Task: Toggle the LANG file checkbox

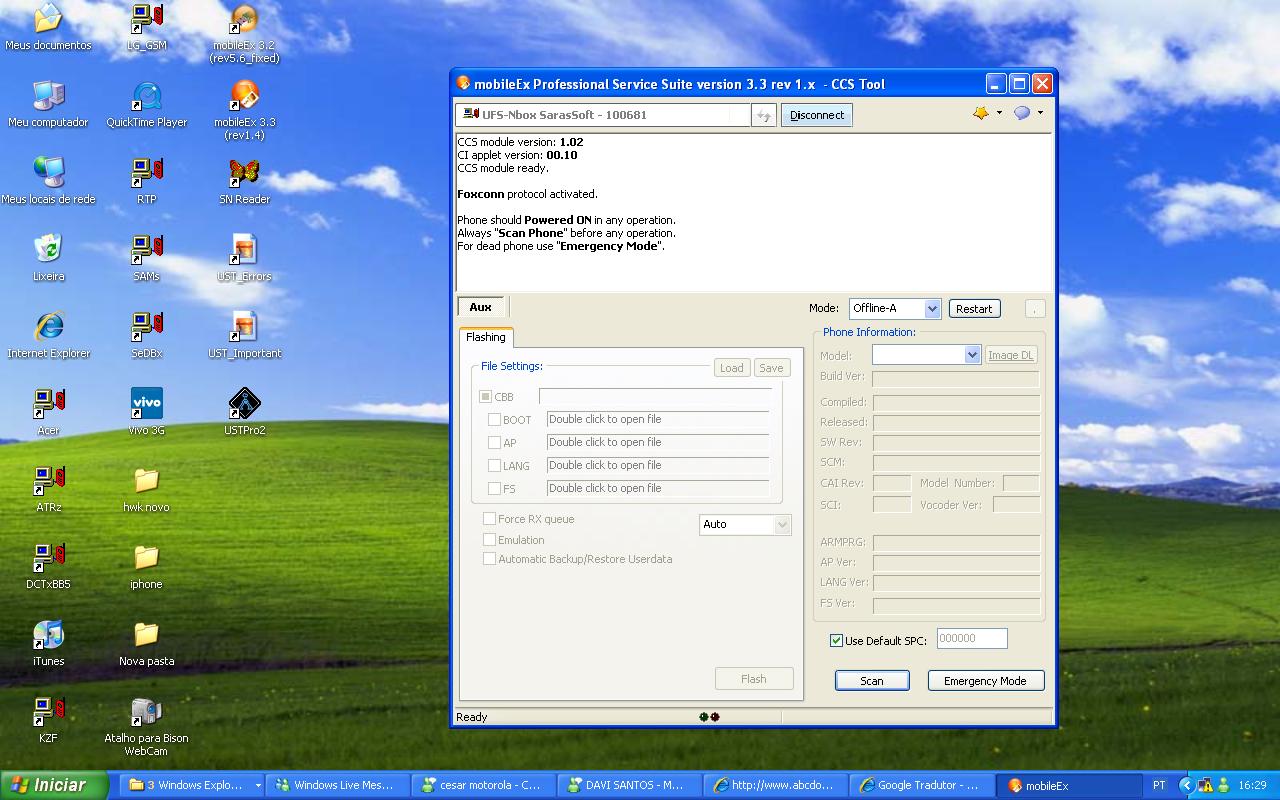Action: (494, 466)
